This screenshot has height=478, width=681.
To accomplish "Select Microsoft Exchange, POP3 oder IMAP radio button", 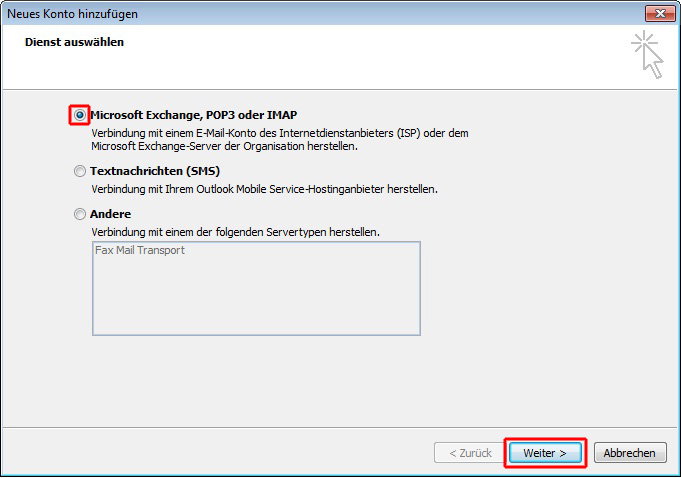I will coord(79,115).
